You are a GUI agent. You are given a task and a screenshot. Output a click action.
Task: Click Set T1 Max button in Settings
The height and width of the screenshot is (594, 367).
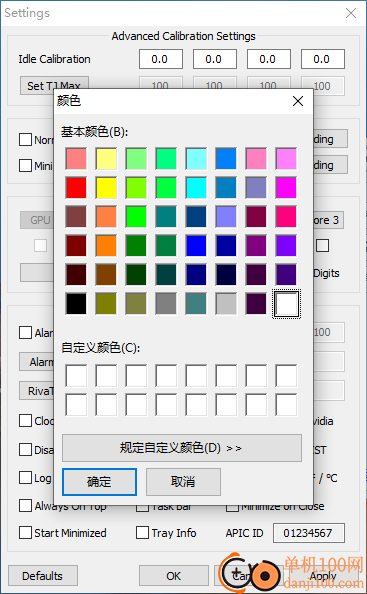click(54, 85)
